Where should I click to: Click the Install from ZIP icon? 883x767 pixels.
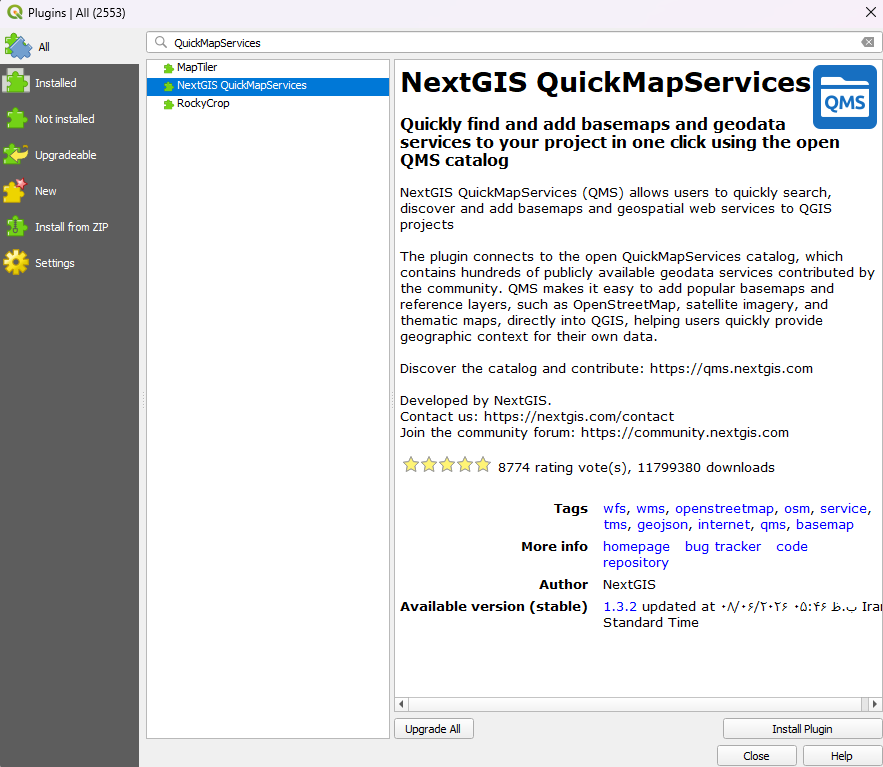[x=16, y=226]
